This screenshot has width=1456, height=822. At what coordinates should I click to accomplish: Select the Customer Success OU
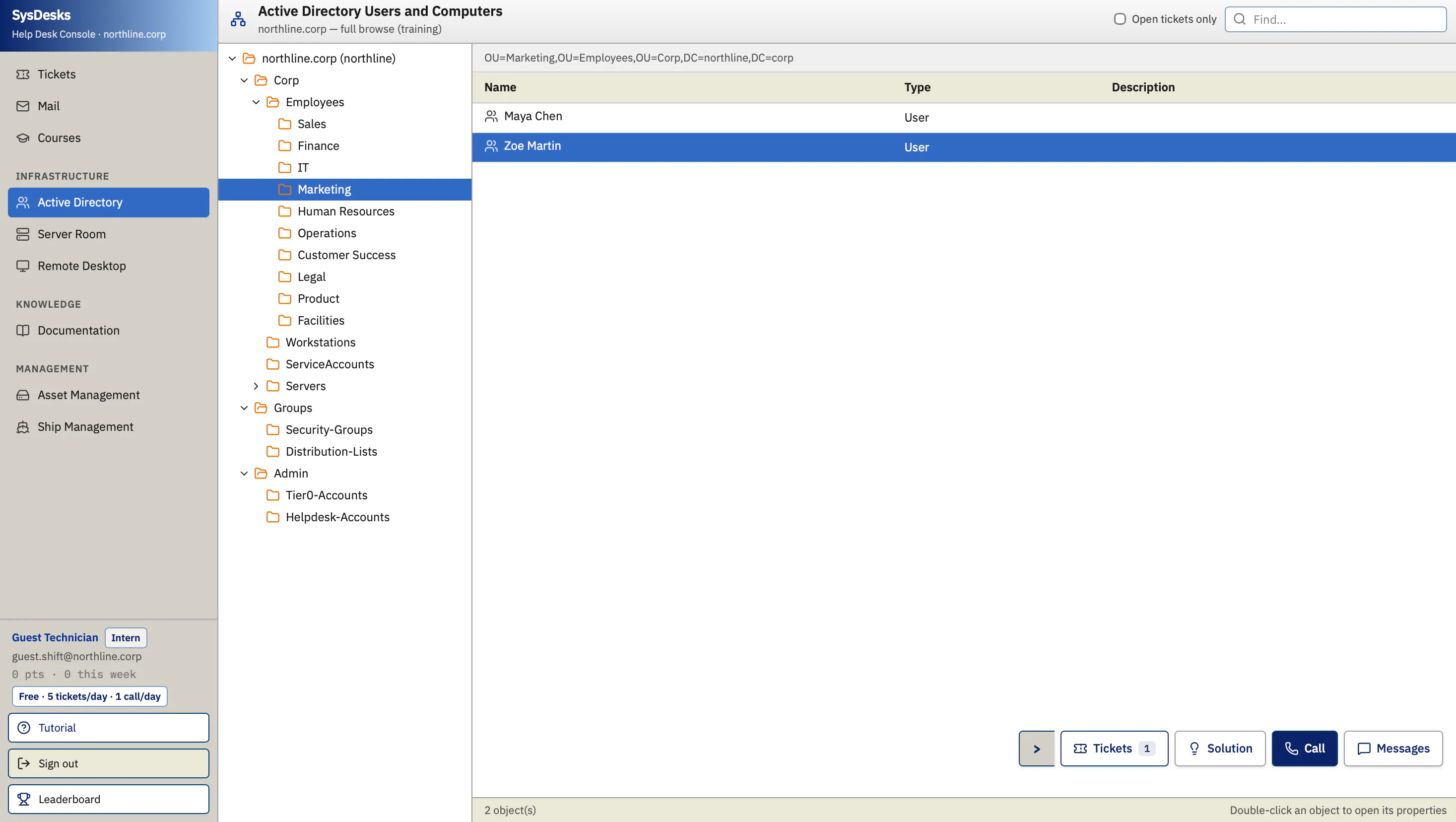(x=345, y=255)
